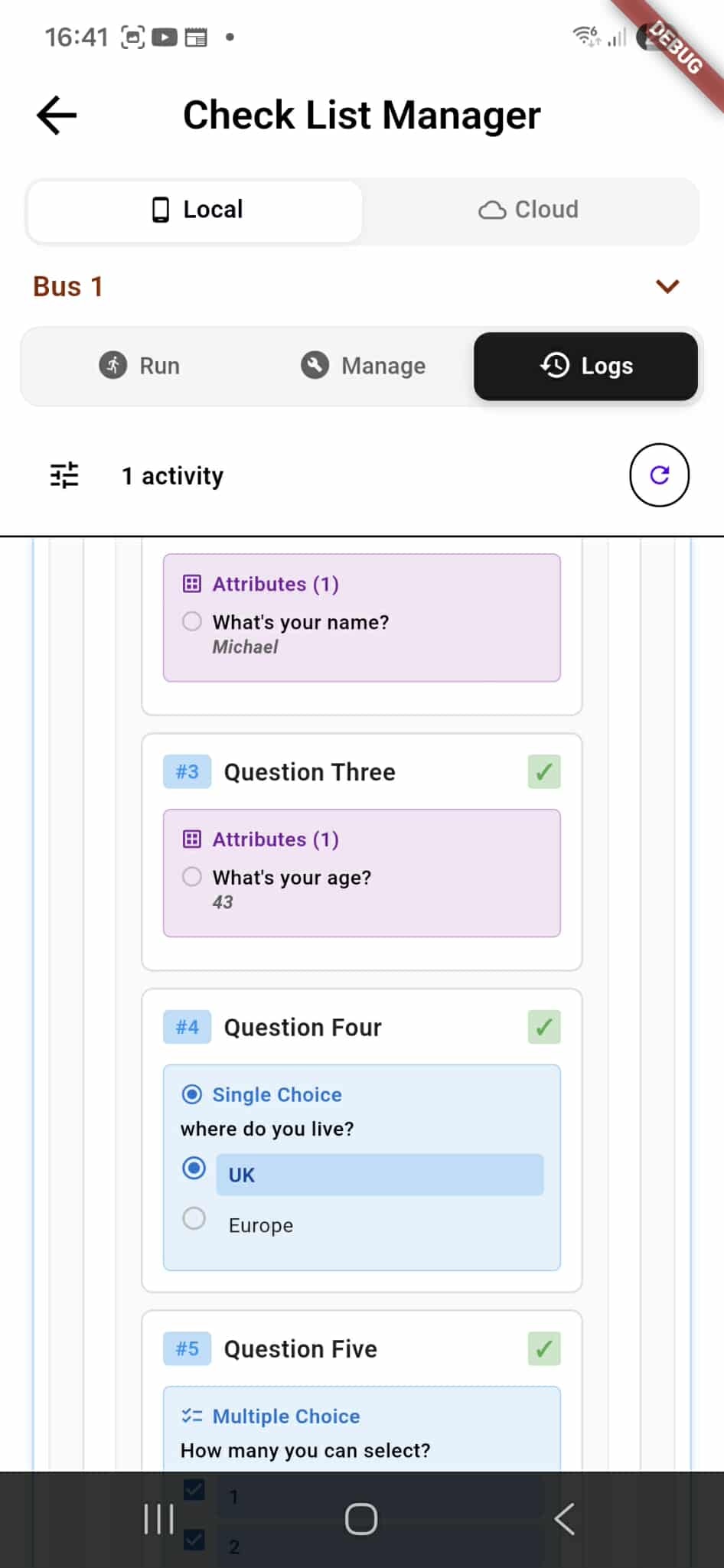Tap the wrench icon beside Manage
Screen dimensions: 724x1568
[x=314, y=366]
